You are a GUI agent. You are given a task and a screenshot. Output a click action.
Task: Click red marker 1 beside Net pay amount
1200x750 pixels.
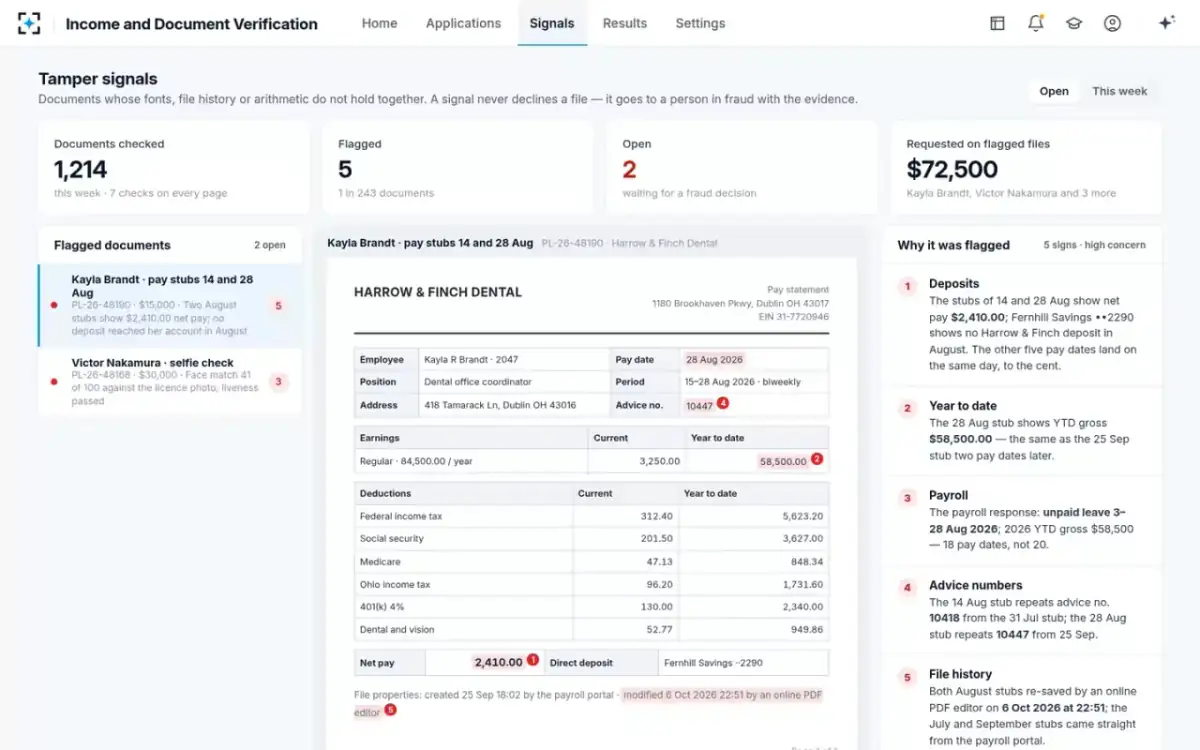click(533, 660)
